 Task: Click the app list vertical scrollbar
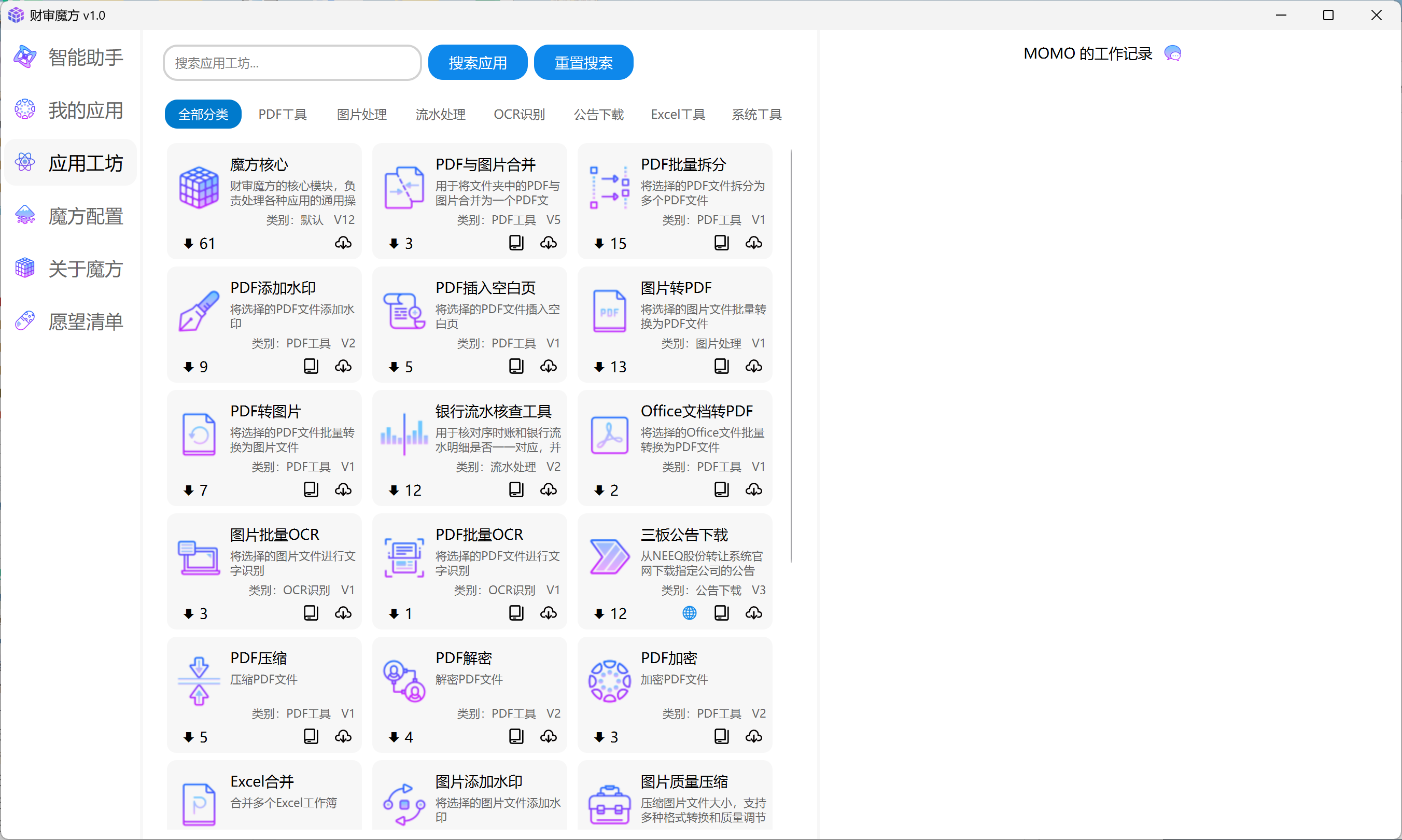791,356
